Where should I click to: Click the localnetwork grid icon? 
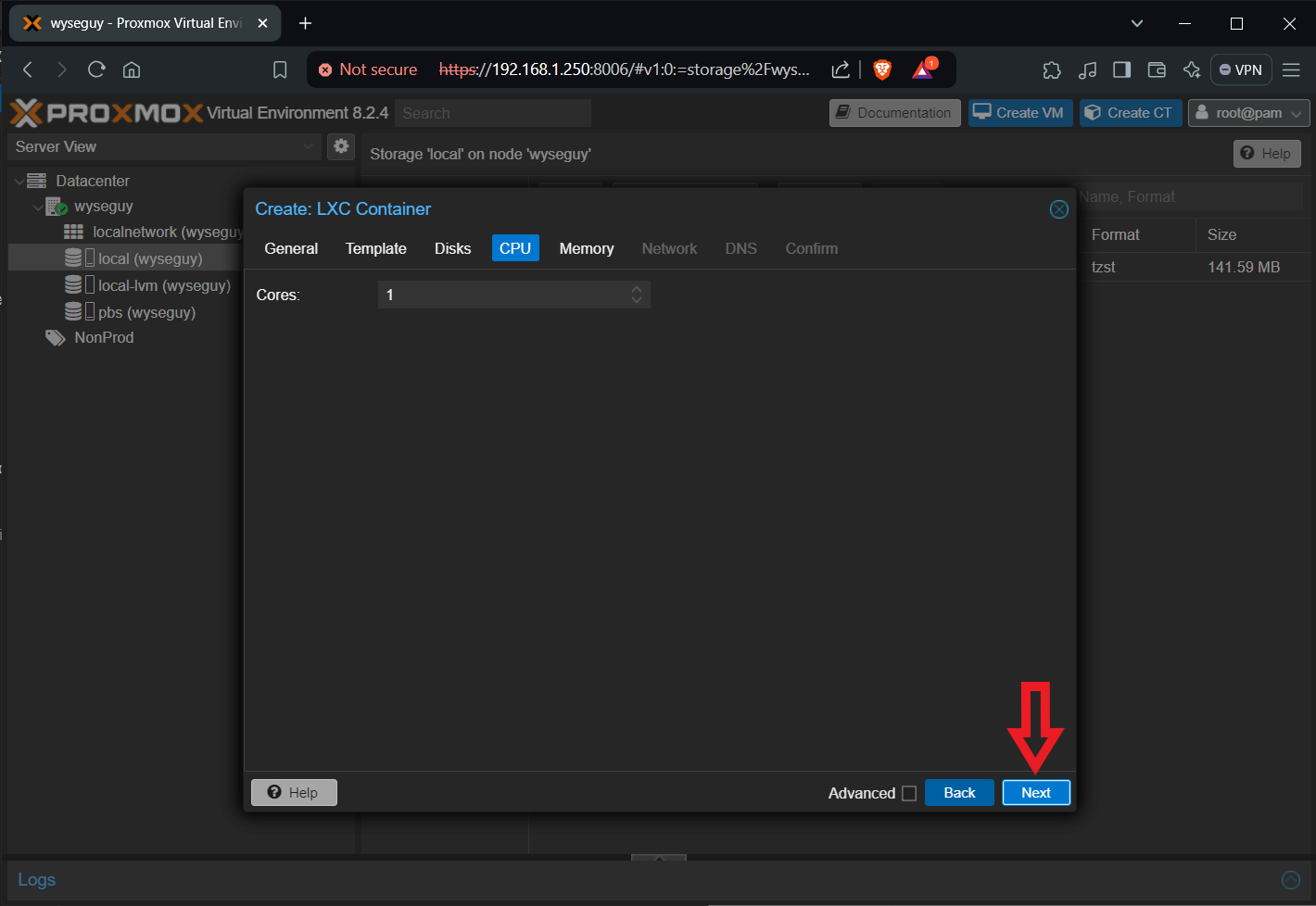click(x=73, y=232)
